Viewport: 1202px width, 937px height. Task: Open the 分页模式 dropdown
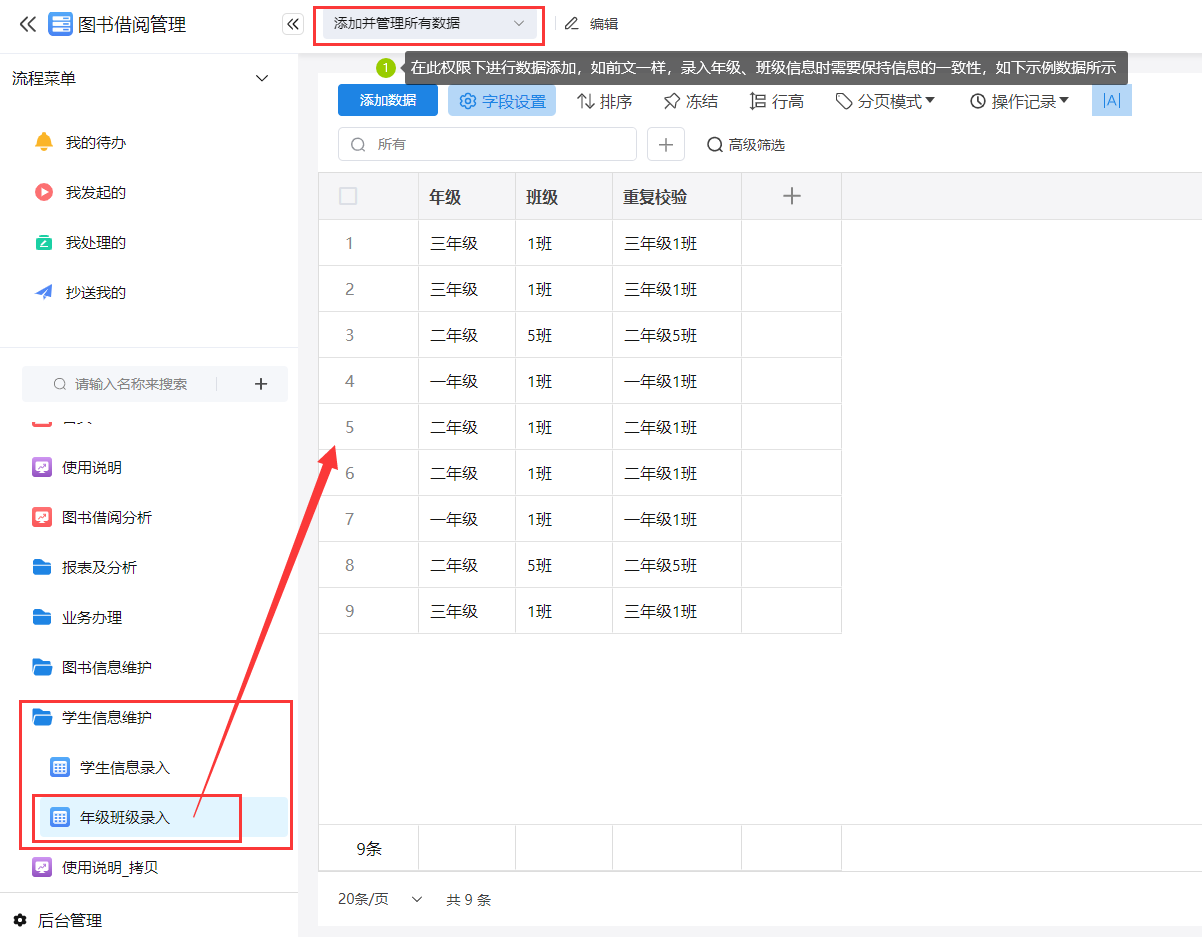click(x=885, y=101)
